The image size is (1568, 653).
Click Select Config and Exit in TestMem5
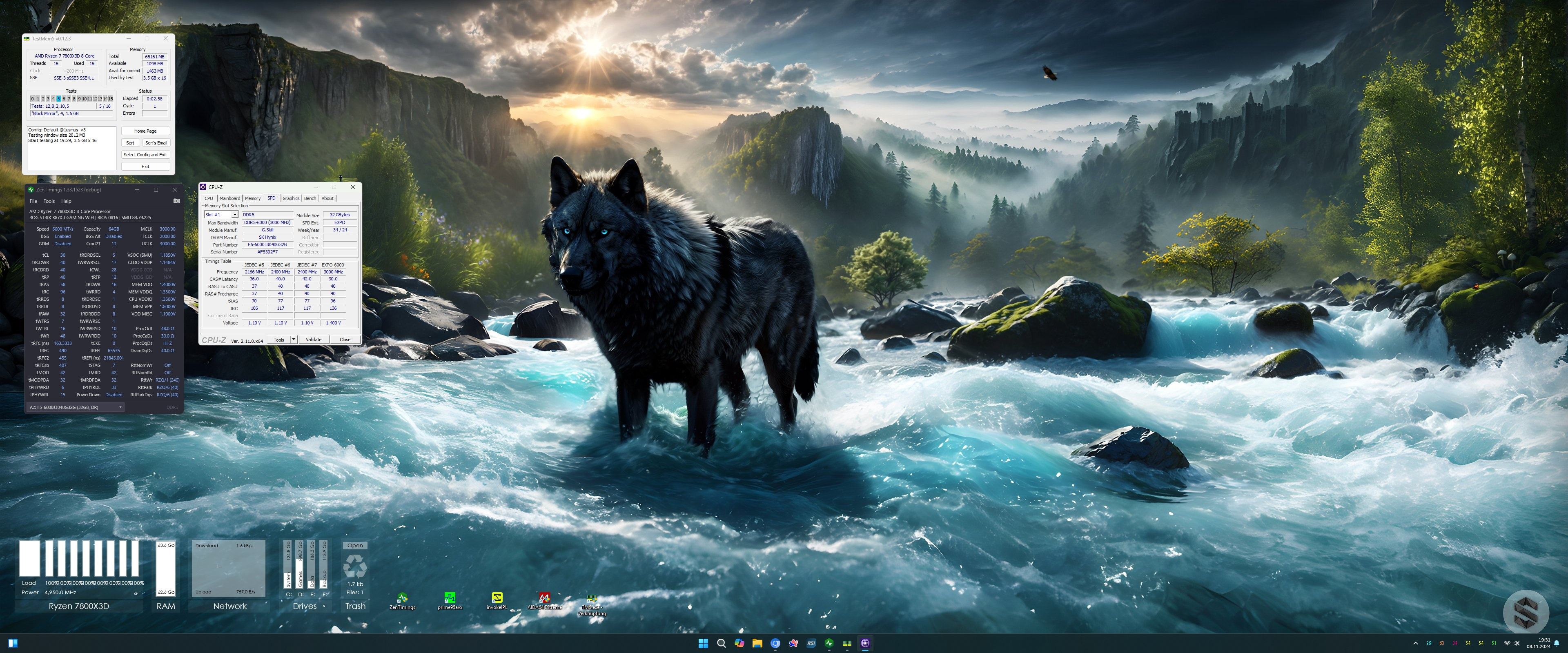point(145,155)
